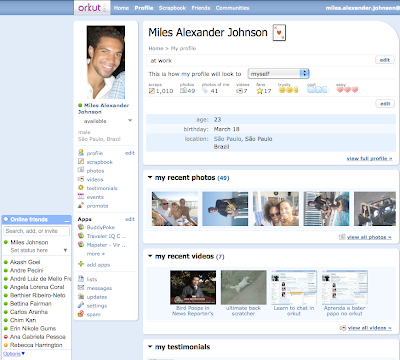Screen dimensions: 400x360
Task: Click the promote icon
Action: [x=81, y=205]
